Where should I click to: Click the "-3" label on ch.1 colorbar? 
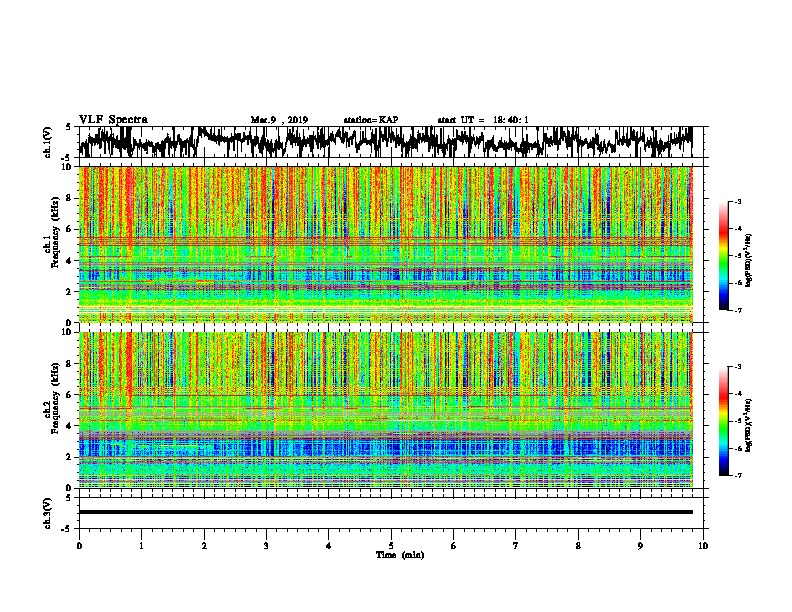coord(738,201)
